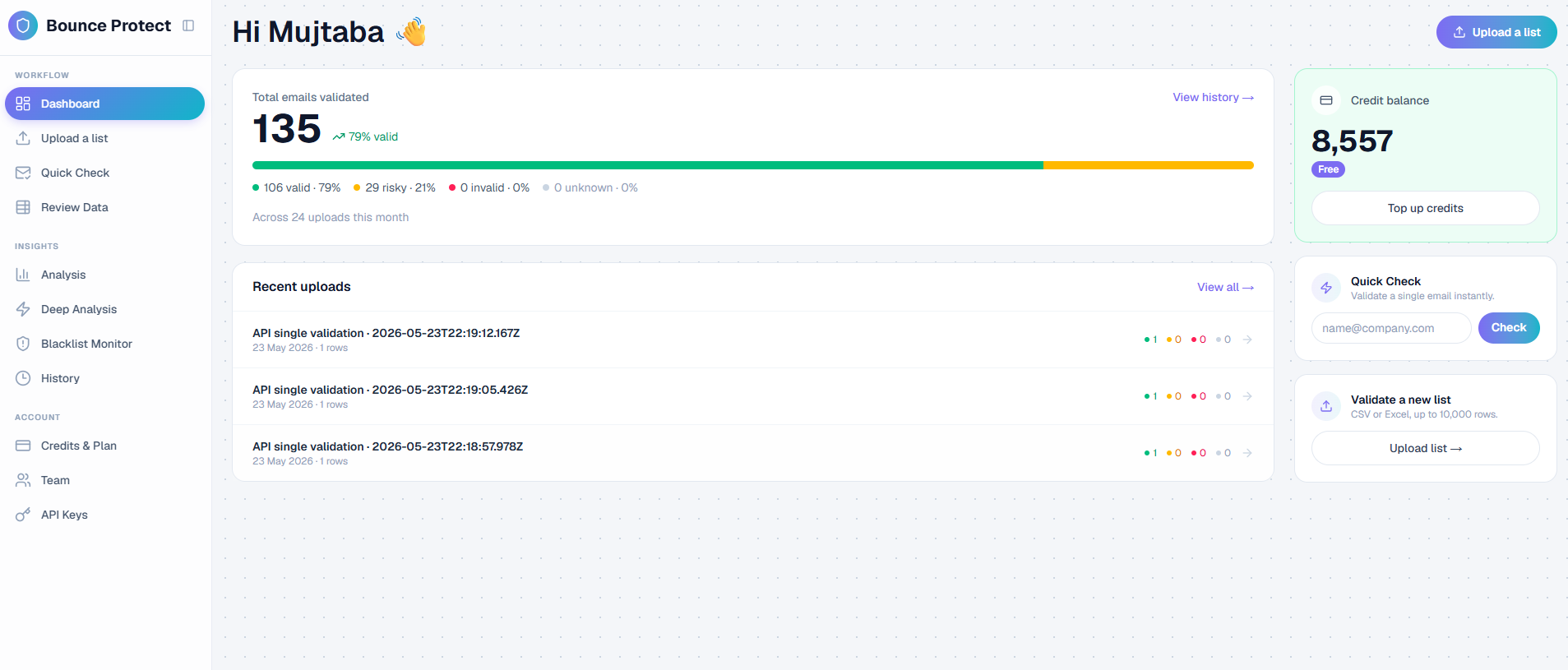The image size is (1568, 670).
Task: Click the Validate a new list upload icon
Action: [x=1326, y=406]
